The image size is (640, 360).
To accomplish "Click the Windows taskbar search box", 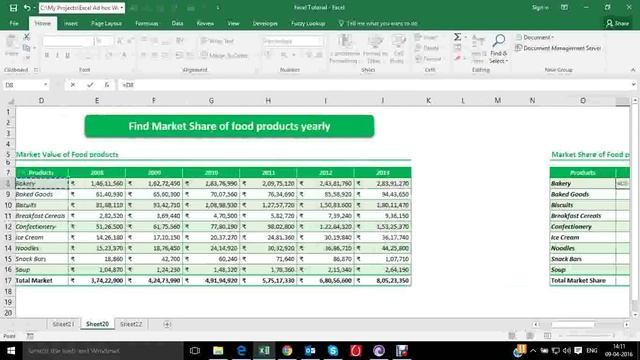I will pyautogui.click(x=102, y=351).
